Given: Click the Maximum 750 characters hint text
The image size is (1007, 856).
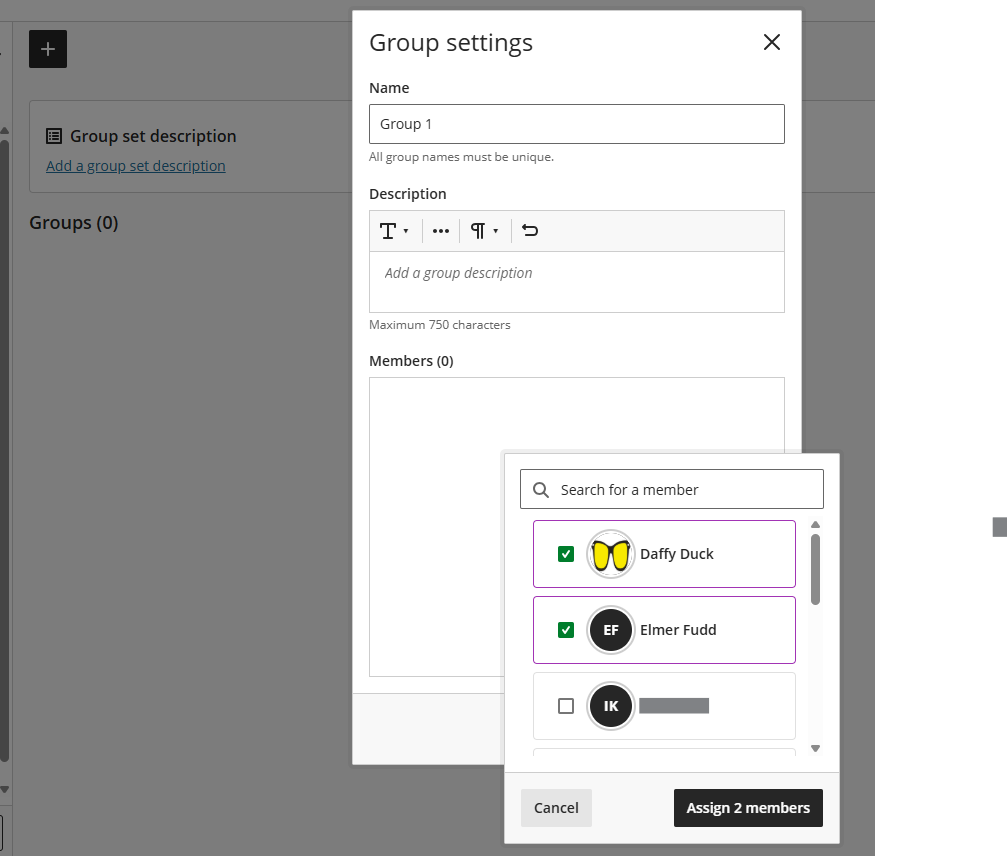Looking at the screenshot, I should tap(439, 325).
